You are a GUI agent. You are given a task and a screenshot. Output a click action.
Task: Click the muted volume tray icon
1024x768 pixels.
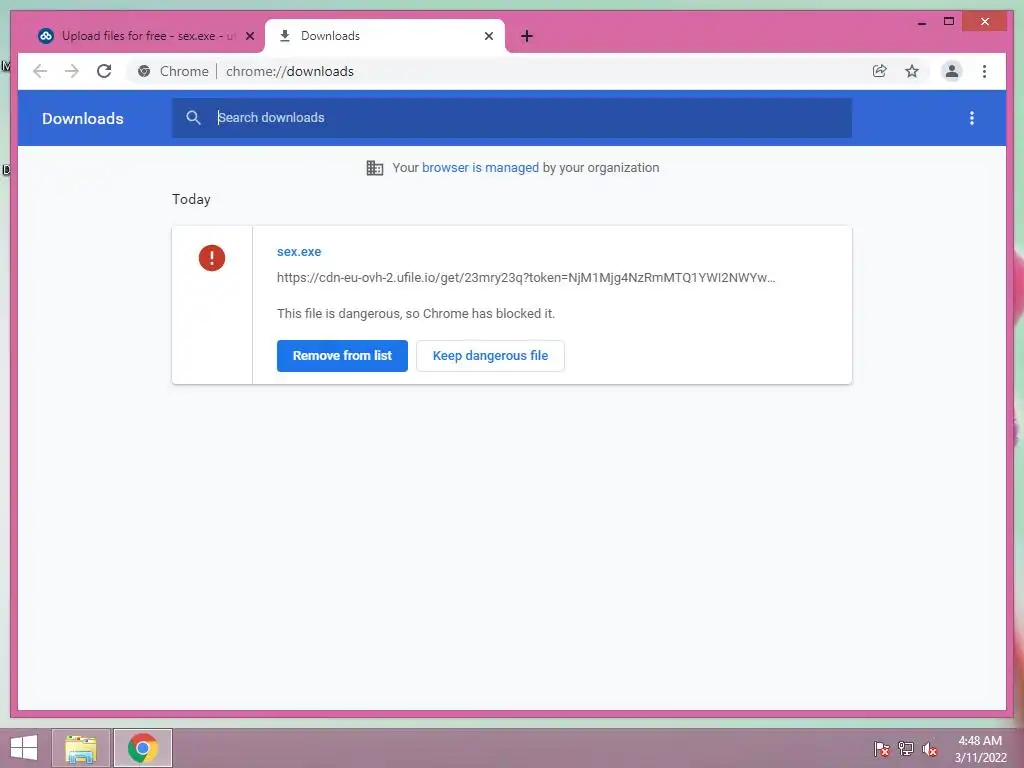tap(930, 749)
